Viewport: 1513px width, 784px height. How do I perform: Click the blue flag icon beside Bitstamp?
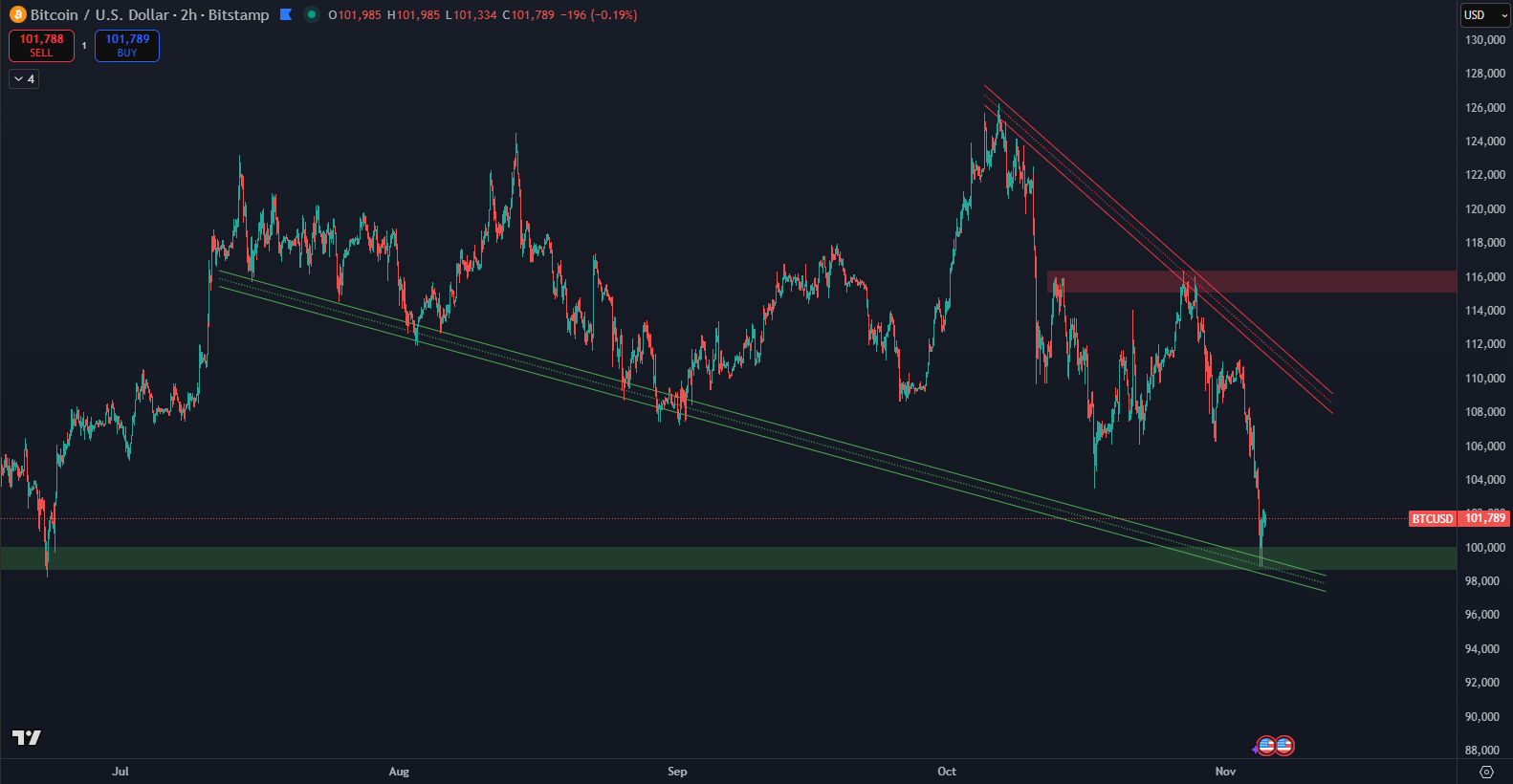coord(286,14)
